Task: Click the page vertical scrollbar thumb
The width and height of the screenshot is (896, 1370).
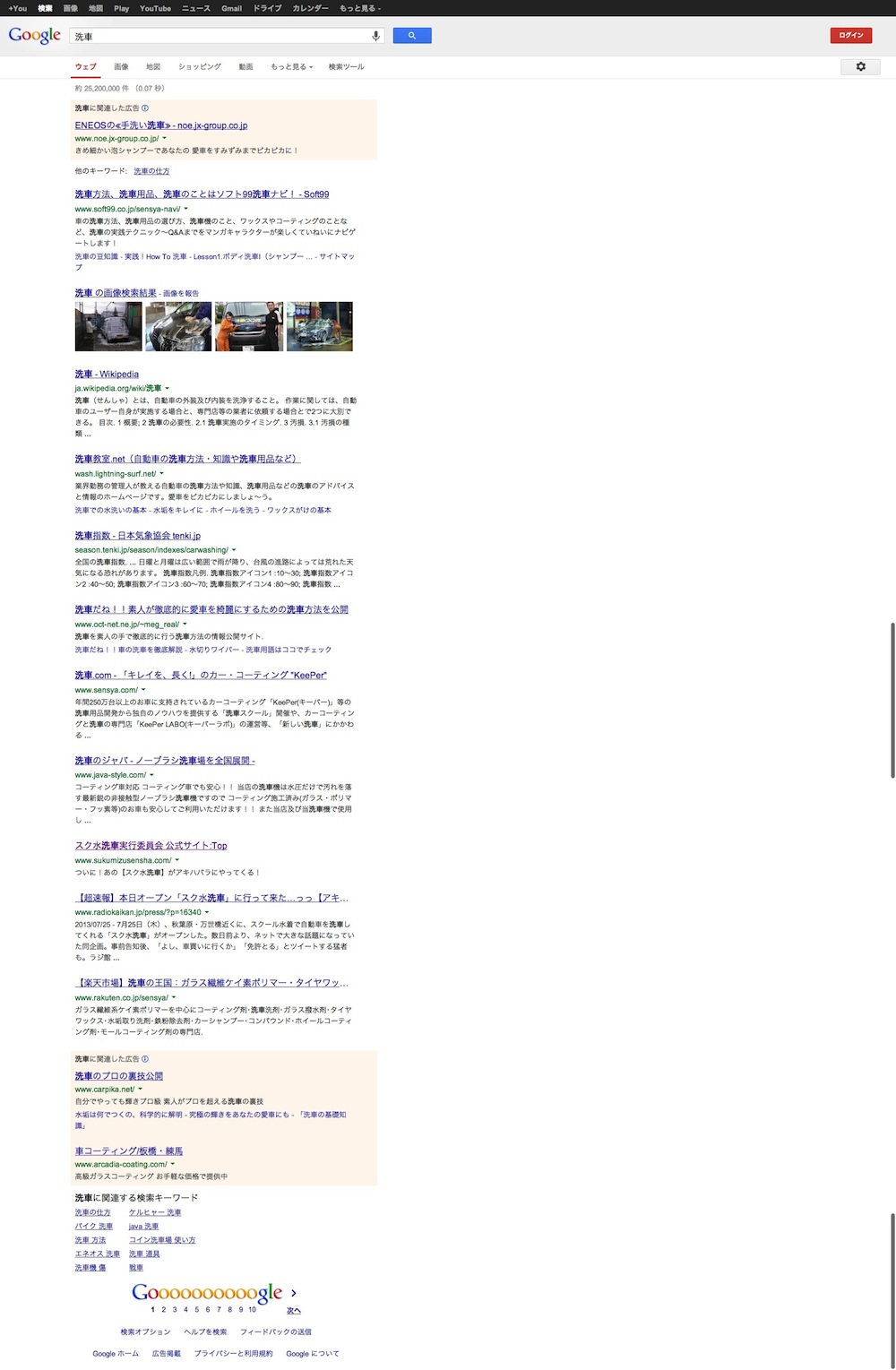Action: (892, 699)
